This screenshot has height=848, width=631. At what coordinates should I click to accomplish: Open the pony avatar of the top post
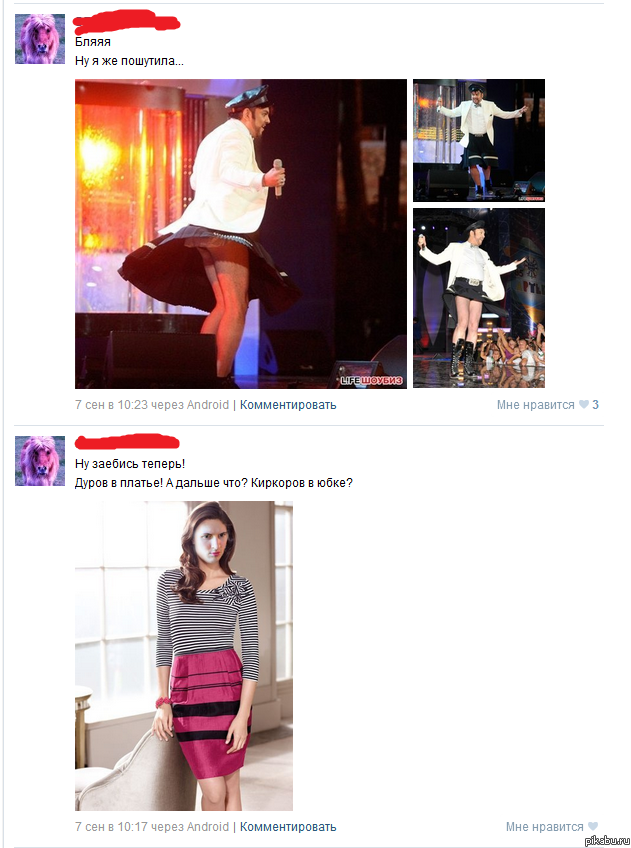[39, 39]
